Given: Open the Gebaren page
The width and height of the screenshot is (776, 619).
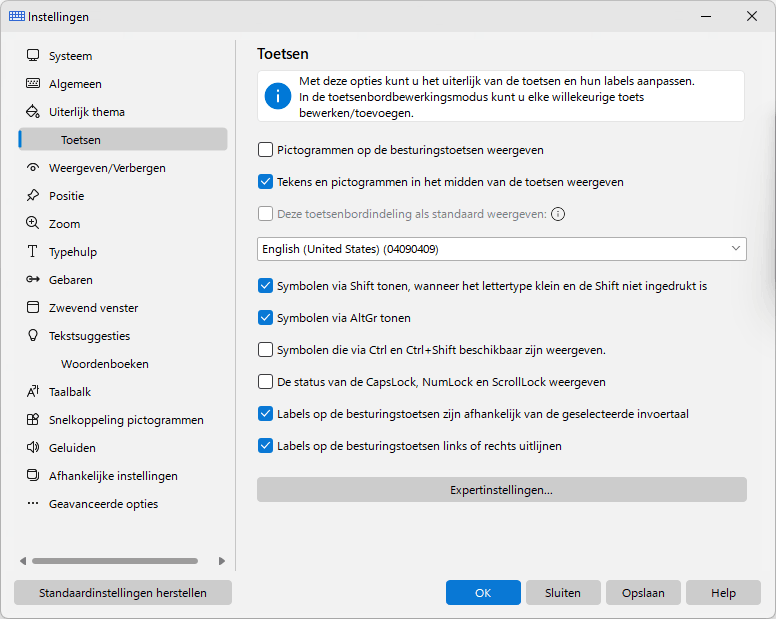Looking at the screenshot, I should click(x=123, y=280).
